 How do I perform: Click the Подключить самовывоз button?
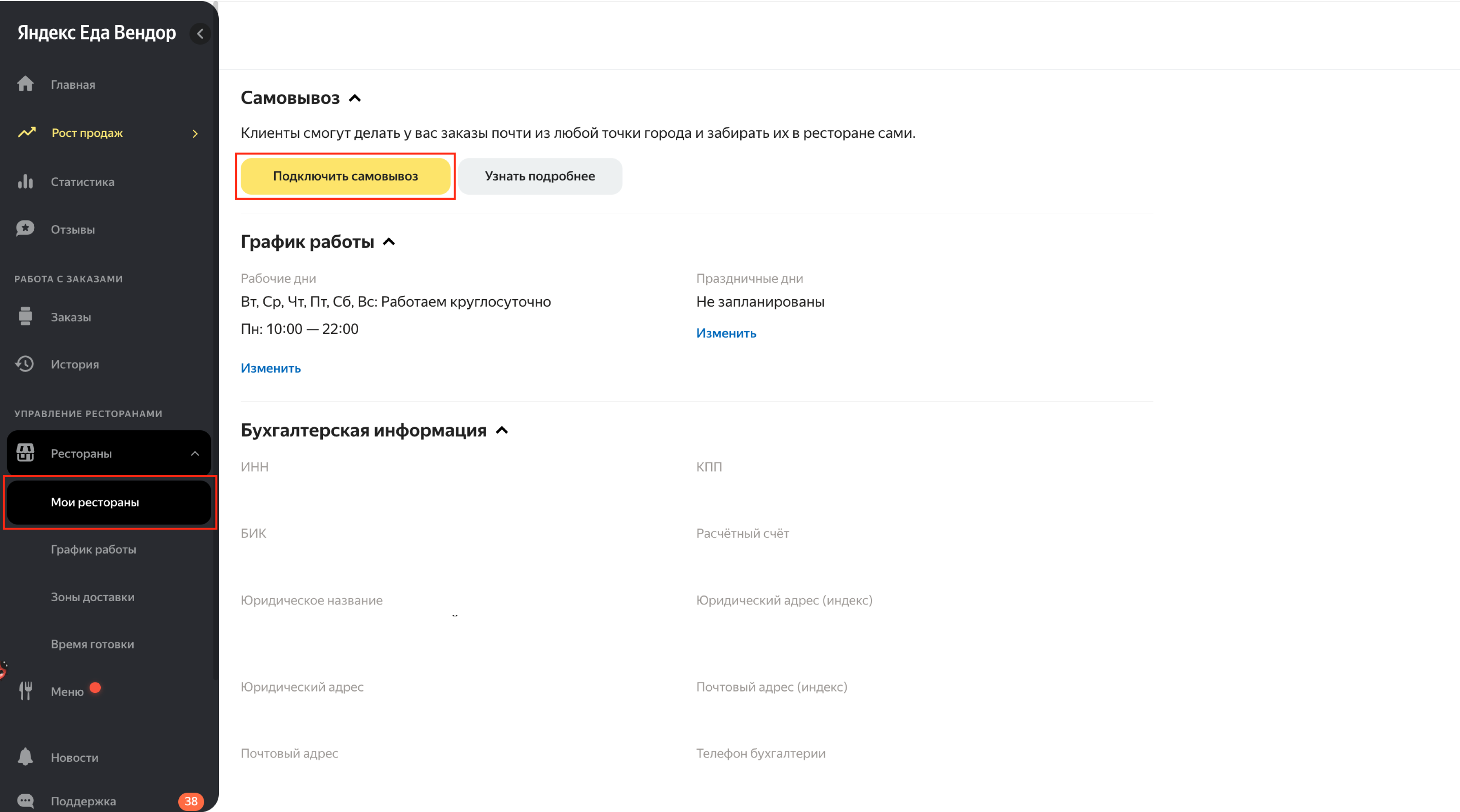pyautogui.click(x=345, y=176)
